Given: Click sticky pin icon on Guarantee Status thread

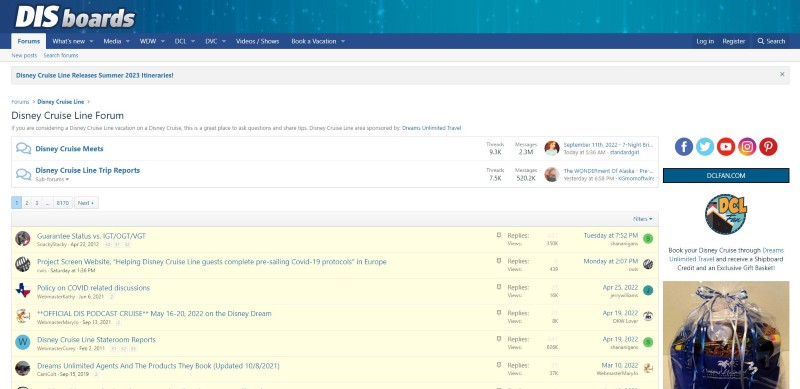Looking at the screenshot, I should pos(499,235).
